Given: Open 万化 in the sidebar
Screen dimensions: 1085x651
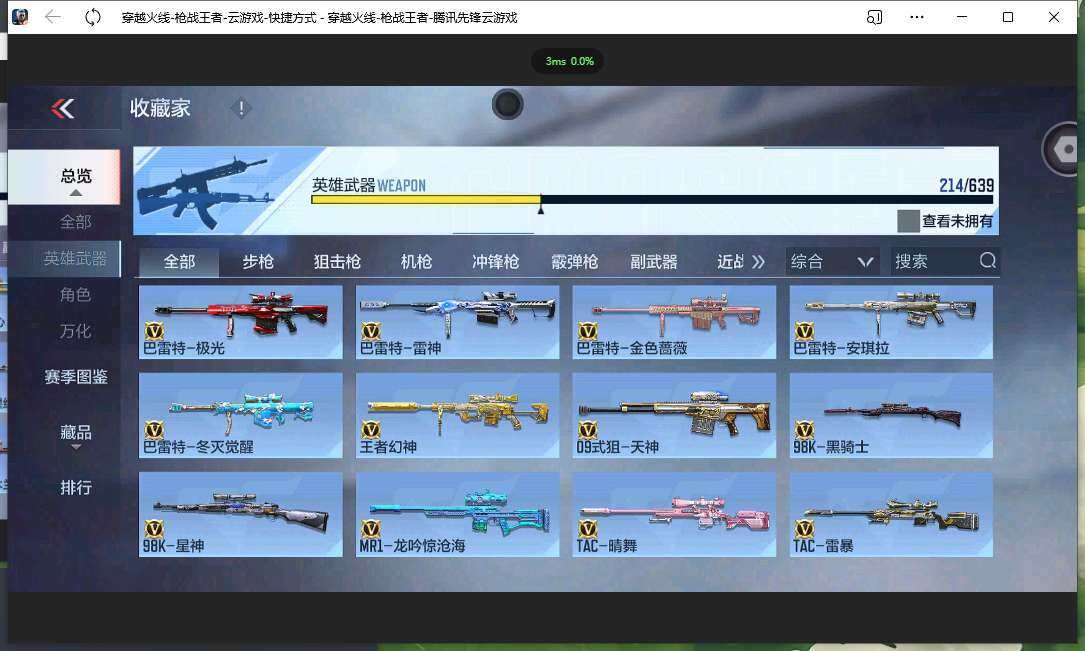Looking at the screenshot, I should tap(75, 331).
